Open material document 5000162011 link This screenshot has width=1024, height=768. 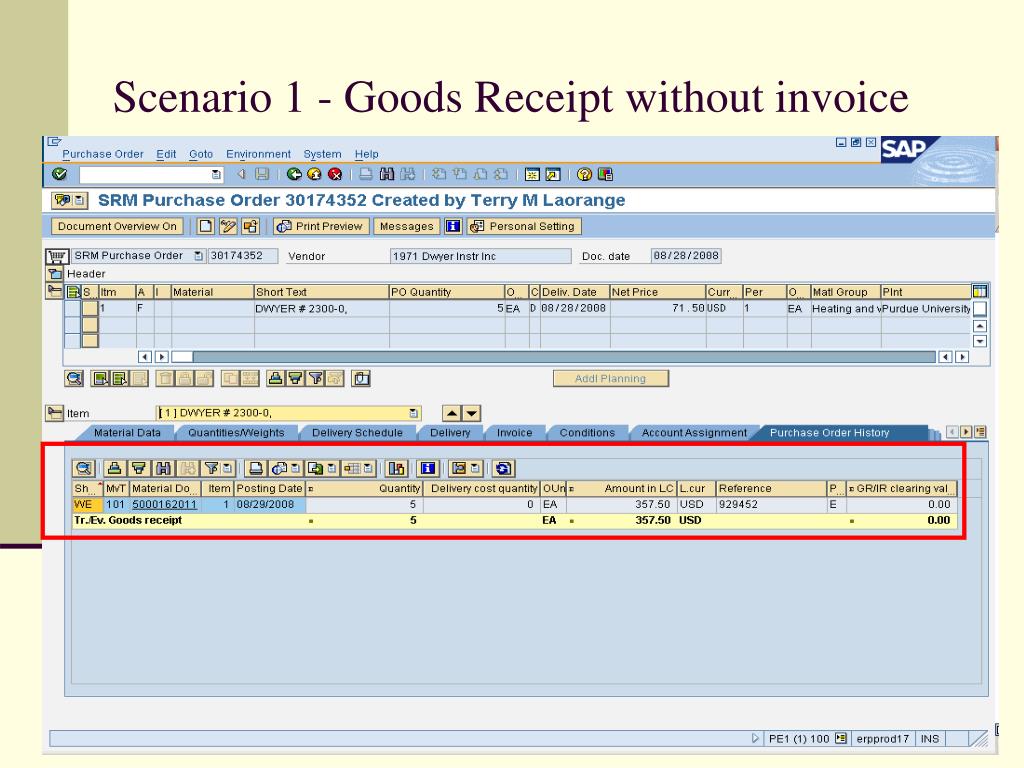(x=164, y=504)
